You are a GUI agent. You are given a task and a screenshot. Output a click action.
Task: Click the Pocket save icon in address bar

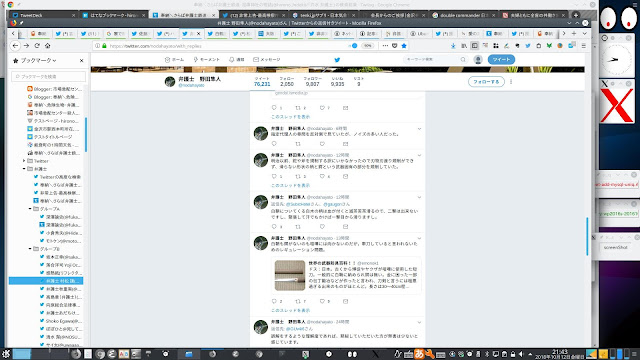[x=395, y=46]
